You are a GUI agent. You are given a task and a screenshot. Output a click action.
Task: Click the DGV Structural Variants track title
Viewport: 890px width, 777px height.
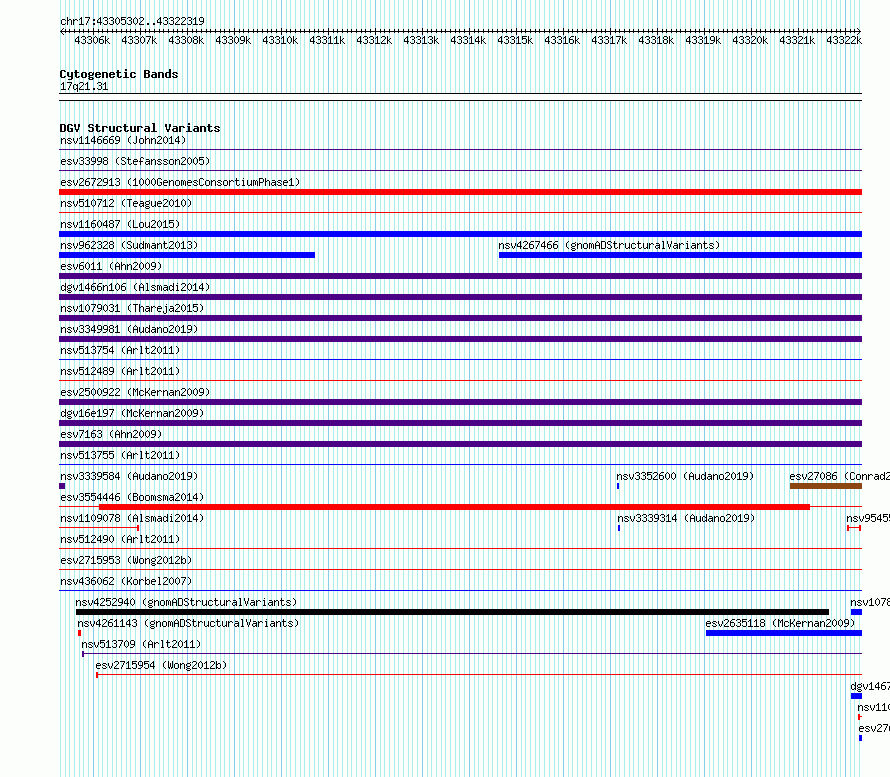(x=140, y=128)
